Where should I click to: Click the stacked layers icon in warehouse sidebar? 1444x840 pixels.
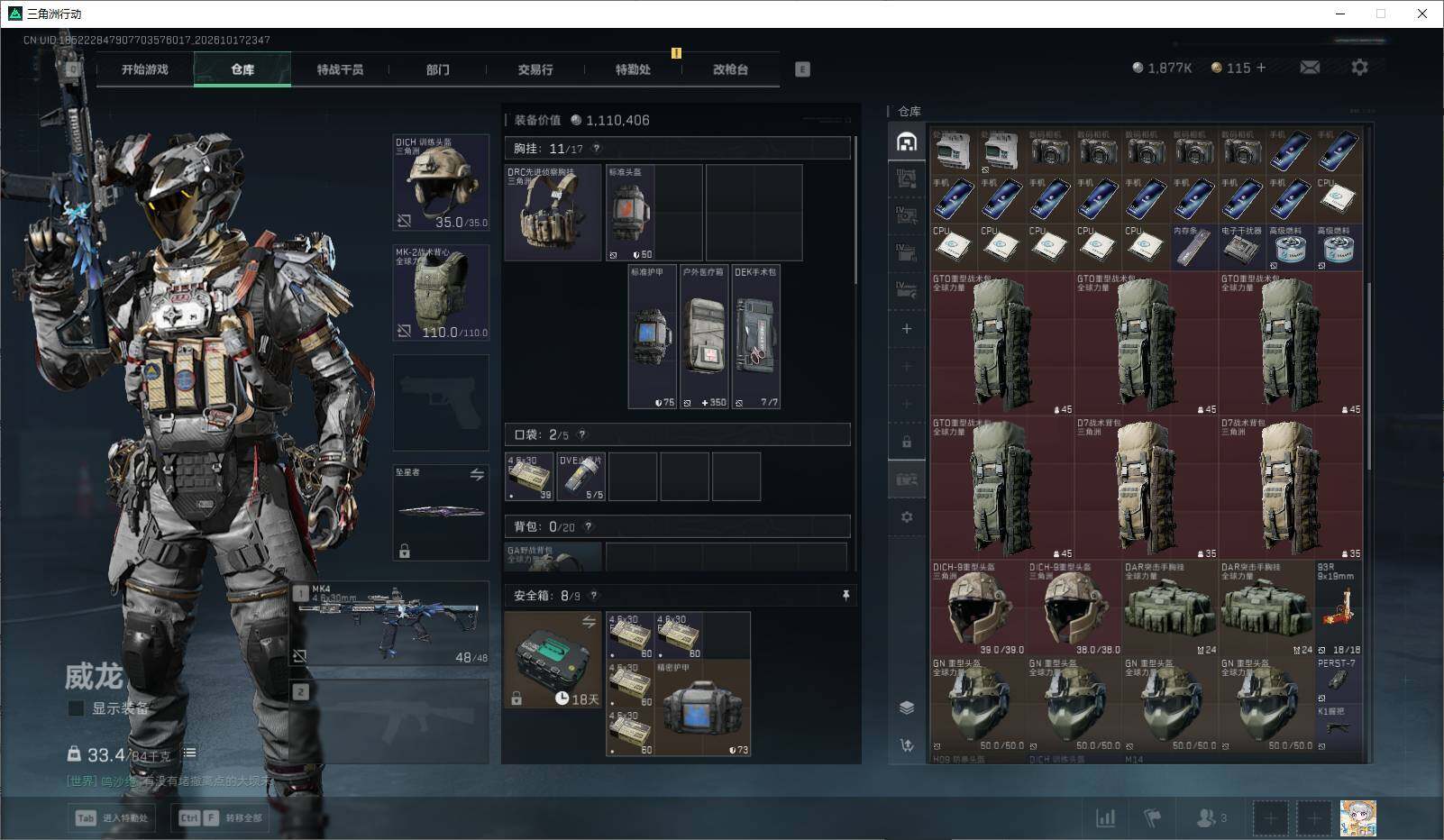[x=907, y=708]
